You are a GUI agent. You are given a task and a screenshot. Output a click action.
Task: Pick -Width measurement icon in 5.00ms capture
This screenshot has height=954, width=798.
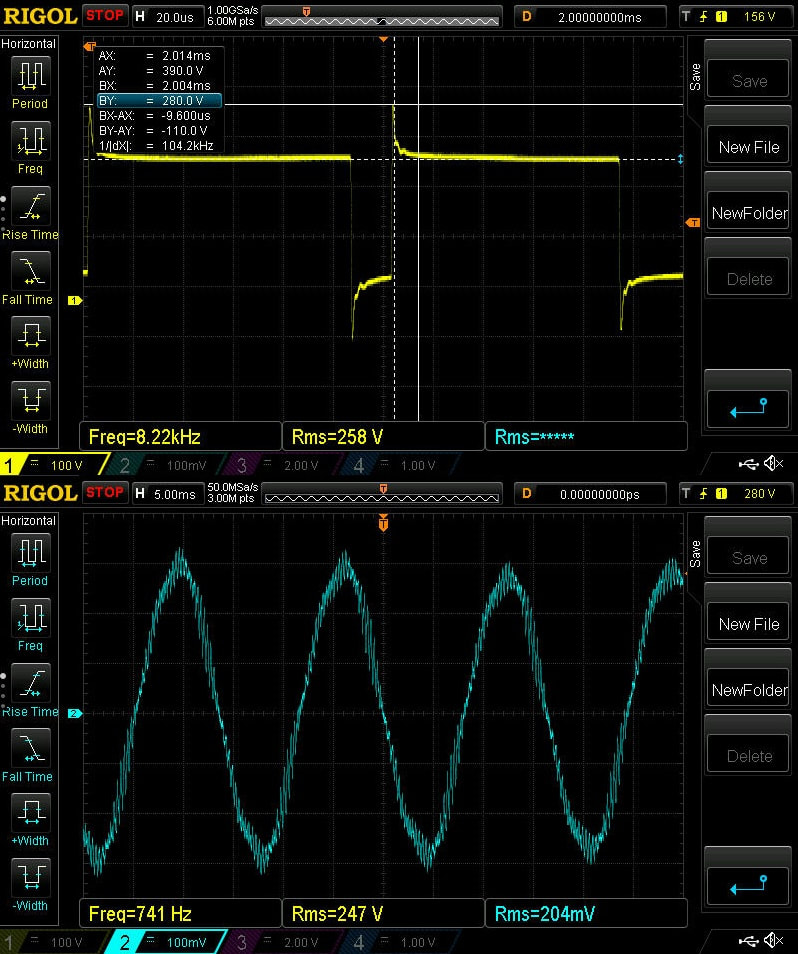(x=31, y=877)
